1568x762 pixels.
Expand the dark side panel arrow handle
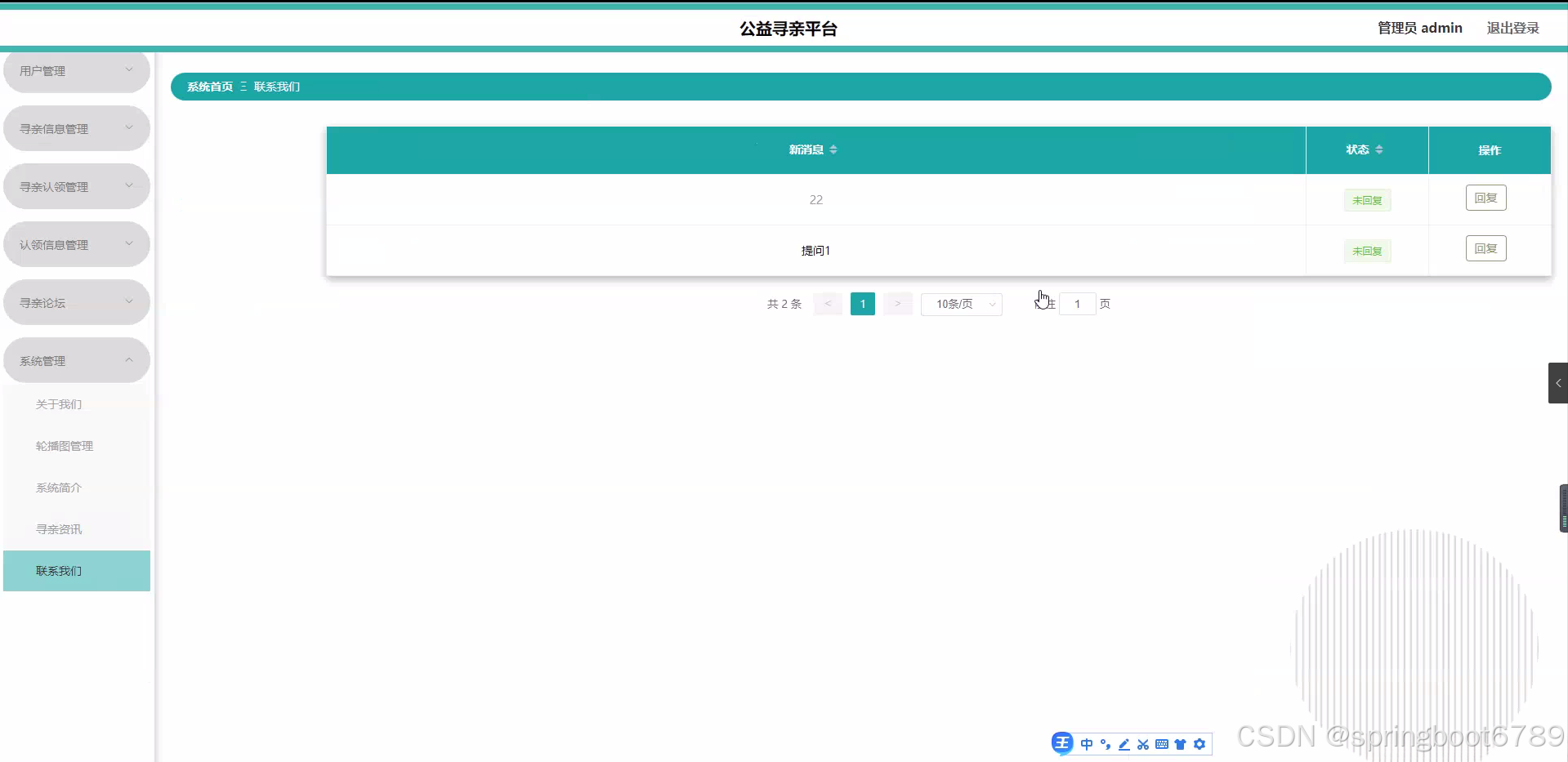1558,383
